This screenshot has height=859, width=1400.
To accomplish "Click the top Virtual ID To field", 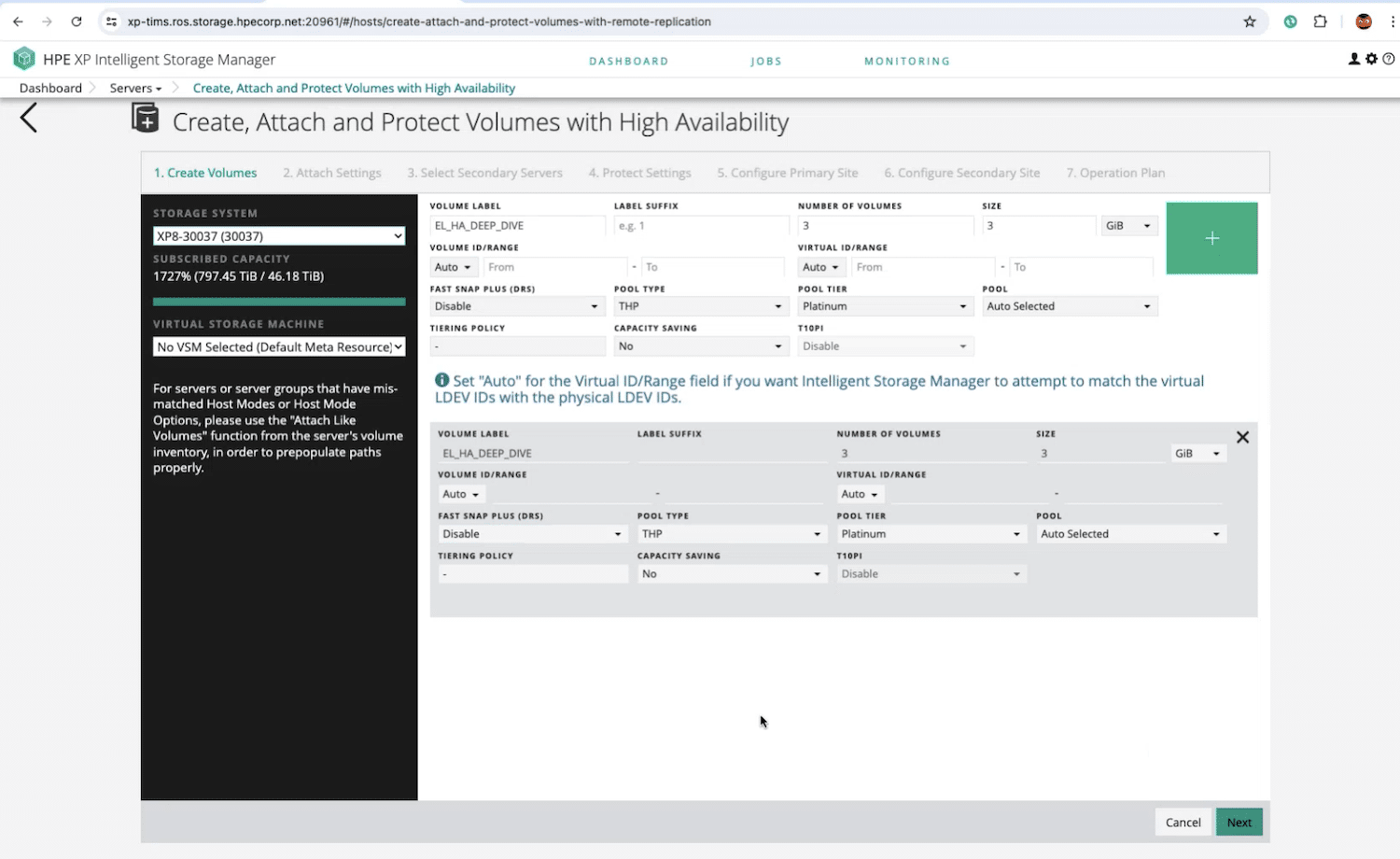I will coord(1081,267).
